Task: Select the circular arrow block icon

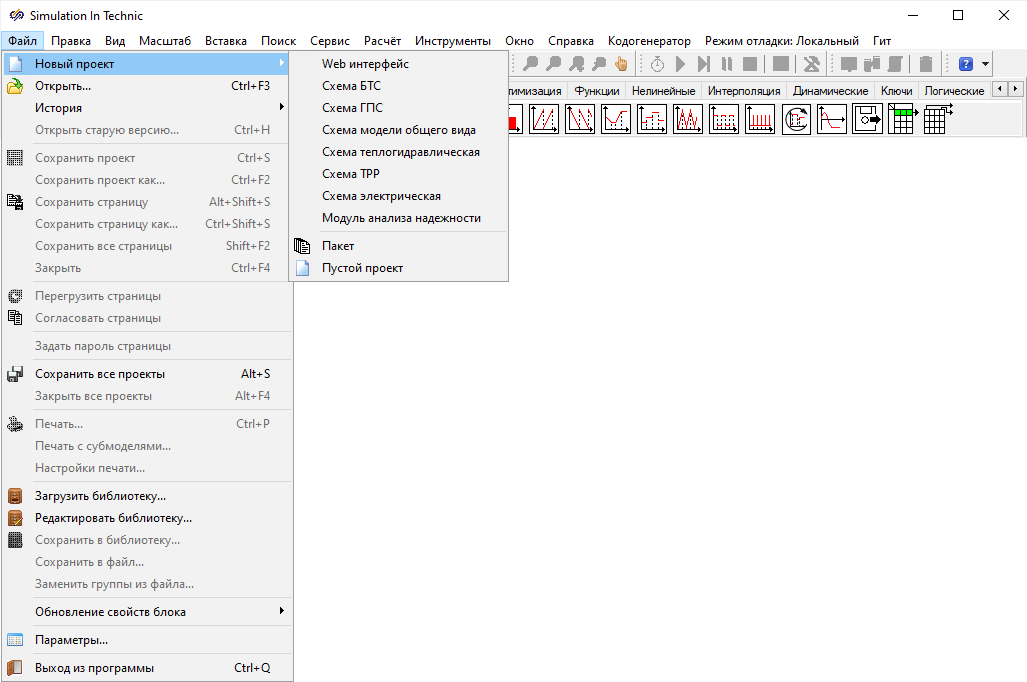Action: point(796,120)
